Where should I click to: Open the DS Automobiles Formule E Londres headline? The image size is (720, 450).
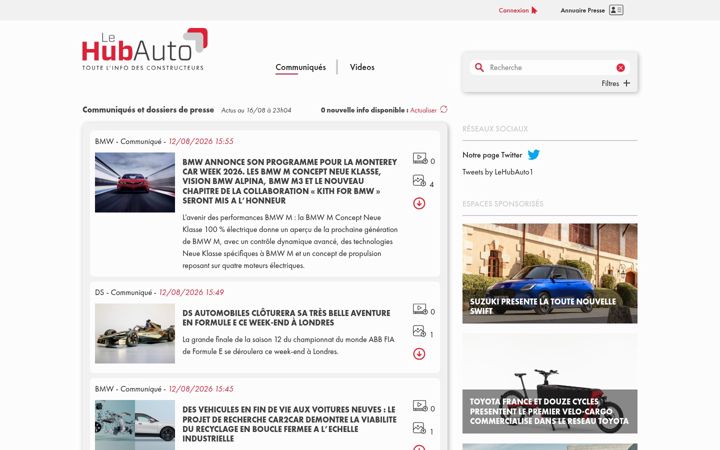click(286, 318)
